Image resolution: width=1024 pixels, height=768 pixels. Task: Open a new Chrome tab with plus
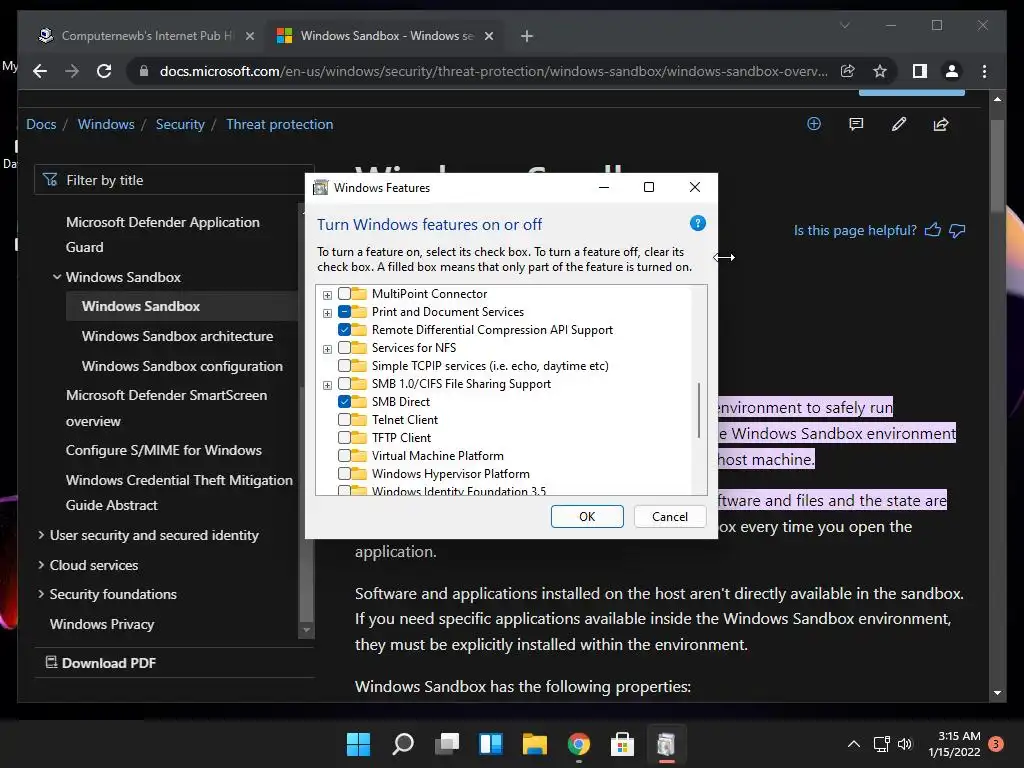click(x=526, y=36)
